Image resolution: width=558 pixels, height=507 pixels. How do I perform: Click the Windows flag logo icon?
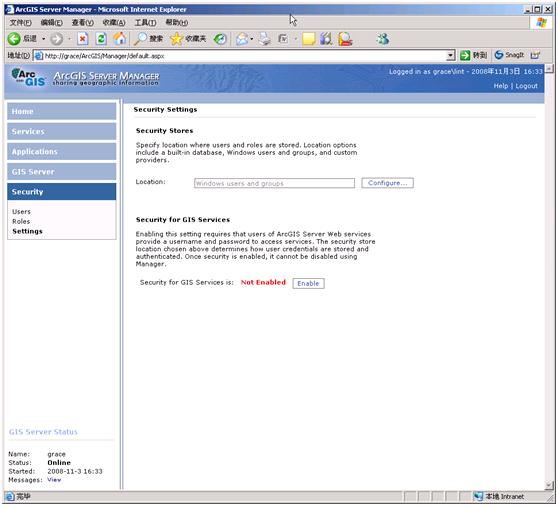click(x=542, y=23)
